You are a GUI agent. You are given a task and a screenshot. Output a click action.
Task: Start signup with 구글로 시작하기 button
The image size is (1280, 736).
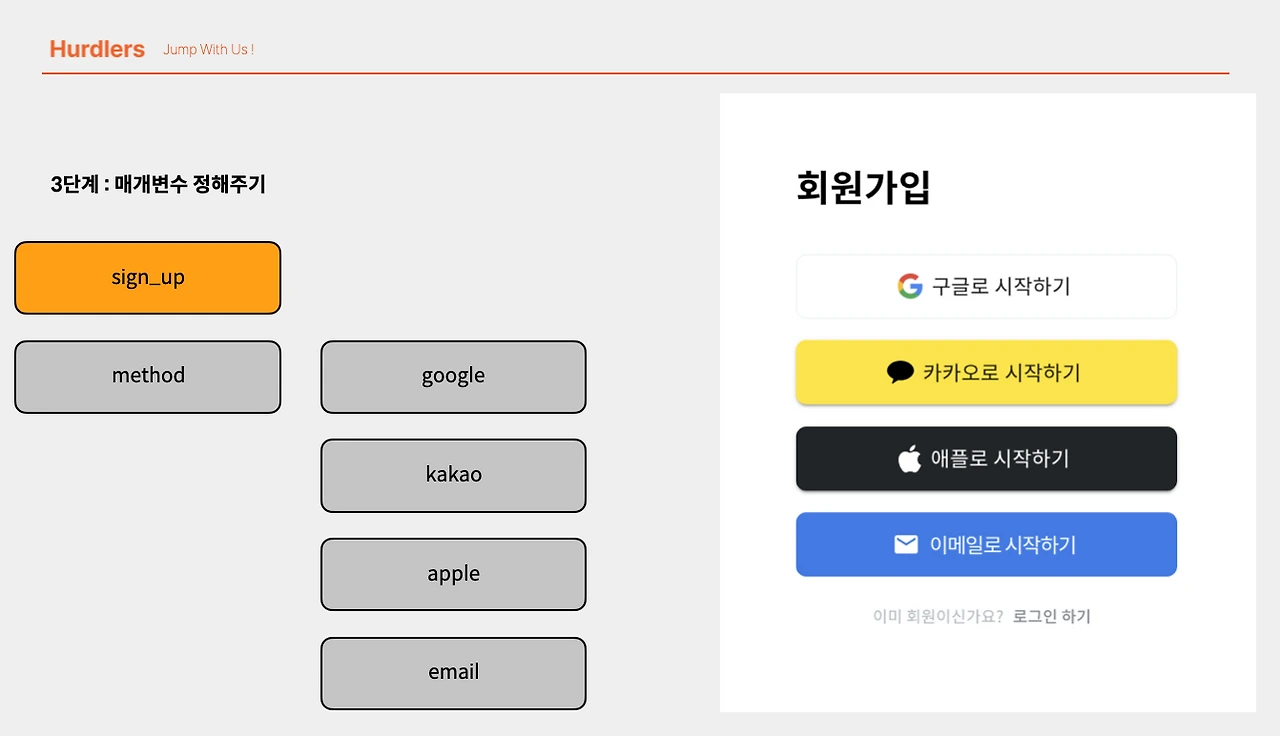click(x=986, y=286)
